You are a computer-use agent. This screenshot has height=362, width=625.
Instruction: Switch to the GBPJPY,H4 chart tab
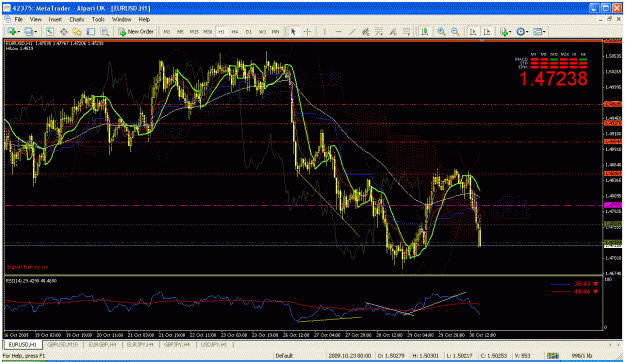pos(177,344)
